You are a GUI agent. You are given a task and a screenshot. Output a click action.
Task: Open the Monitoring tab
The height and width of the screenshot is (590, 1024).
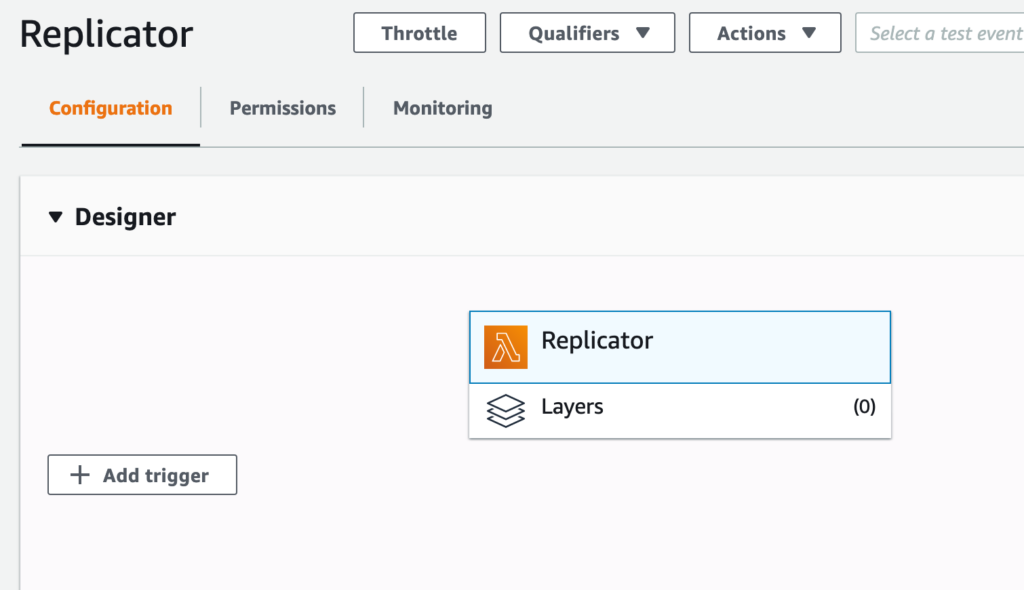pos(442,107)
